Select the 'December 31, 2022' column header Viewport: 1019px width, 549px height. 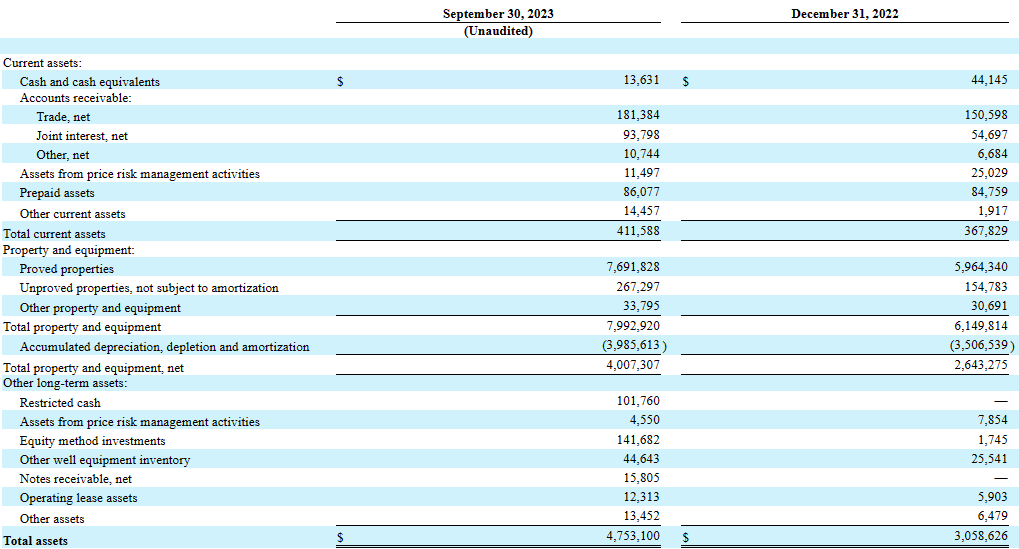(845, 14)
